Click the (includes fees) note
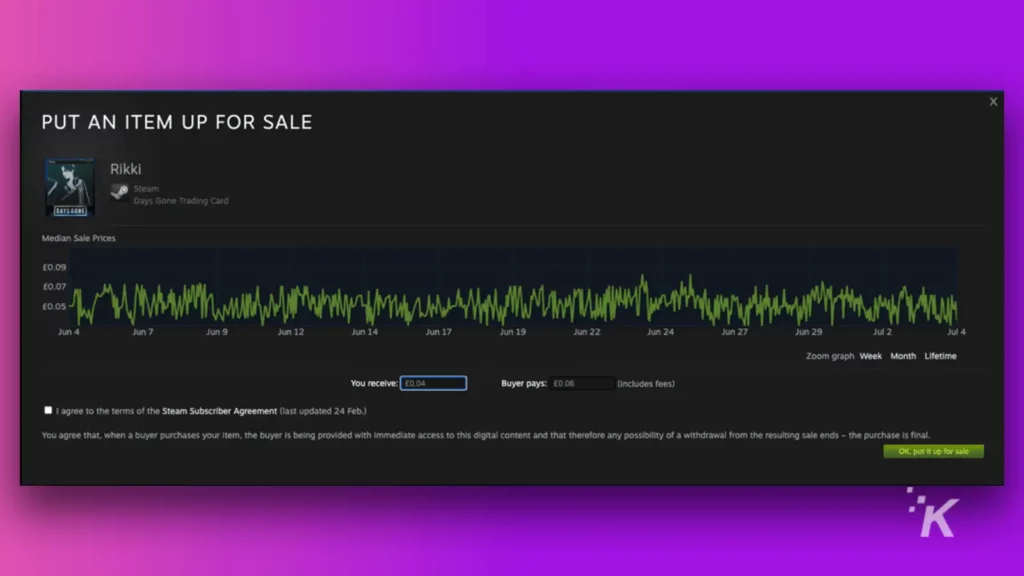The width and height of the screenshot is (1024, 576). [646, 384]
